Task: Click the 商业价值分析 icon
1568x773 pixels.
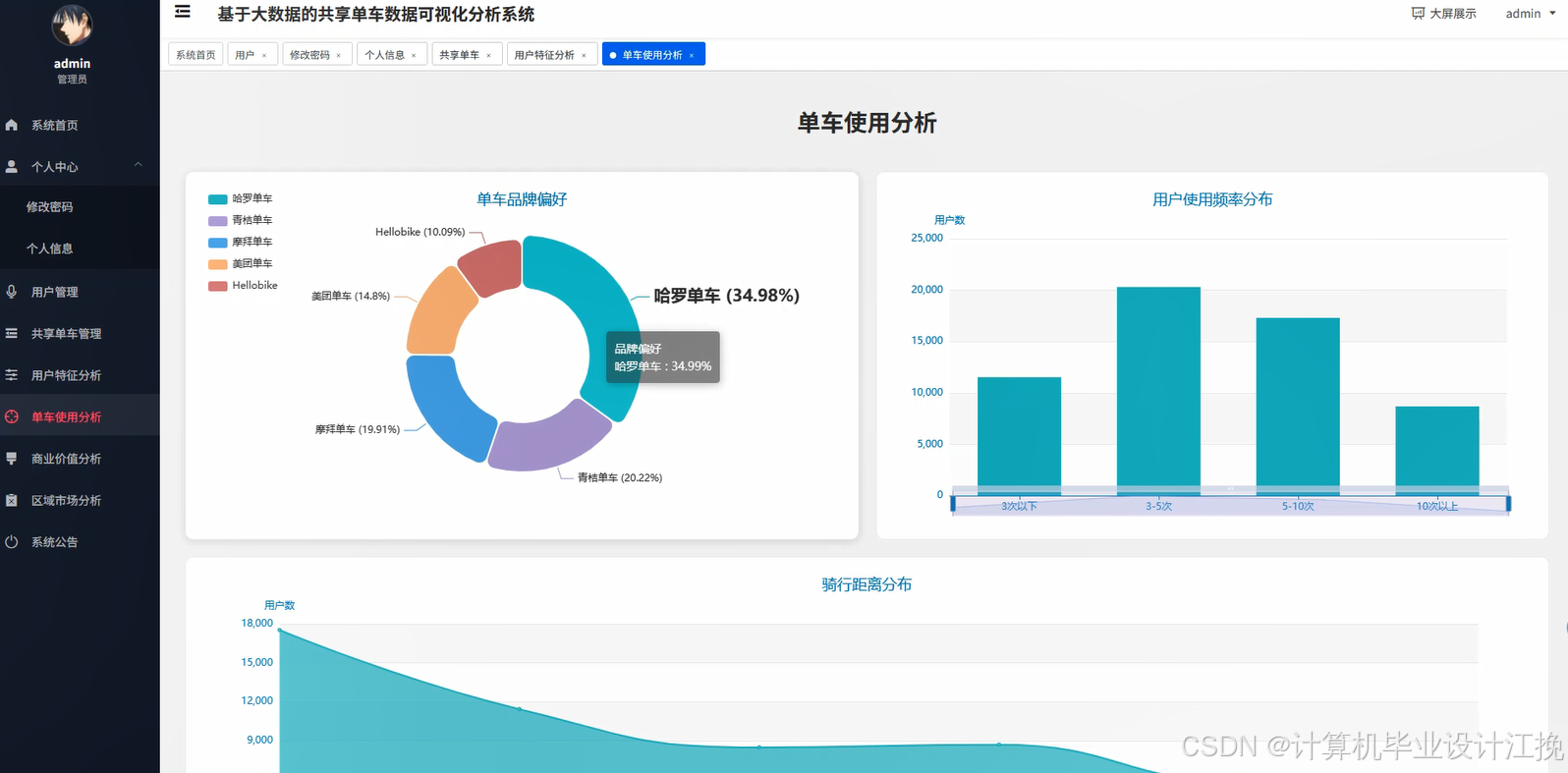Action: [x=12, y=459]
